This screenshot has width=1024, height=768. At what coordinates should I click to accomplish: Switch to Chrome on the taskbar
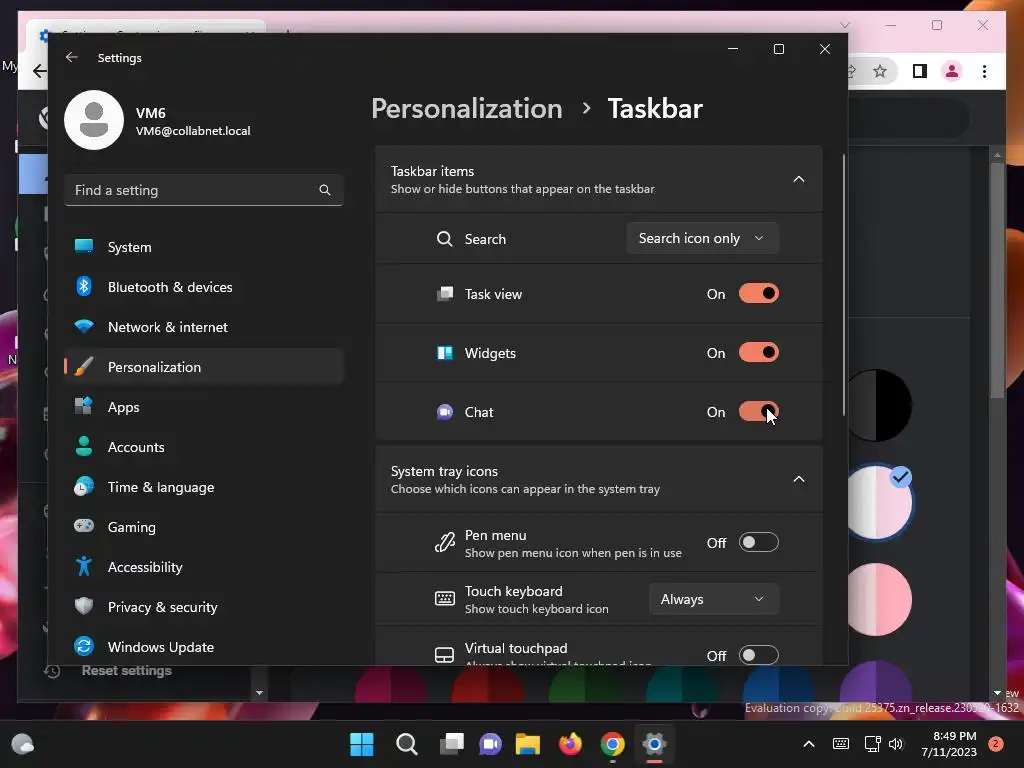click(613, 744)
